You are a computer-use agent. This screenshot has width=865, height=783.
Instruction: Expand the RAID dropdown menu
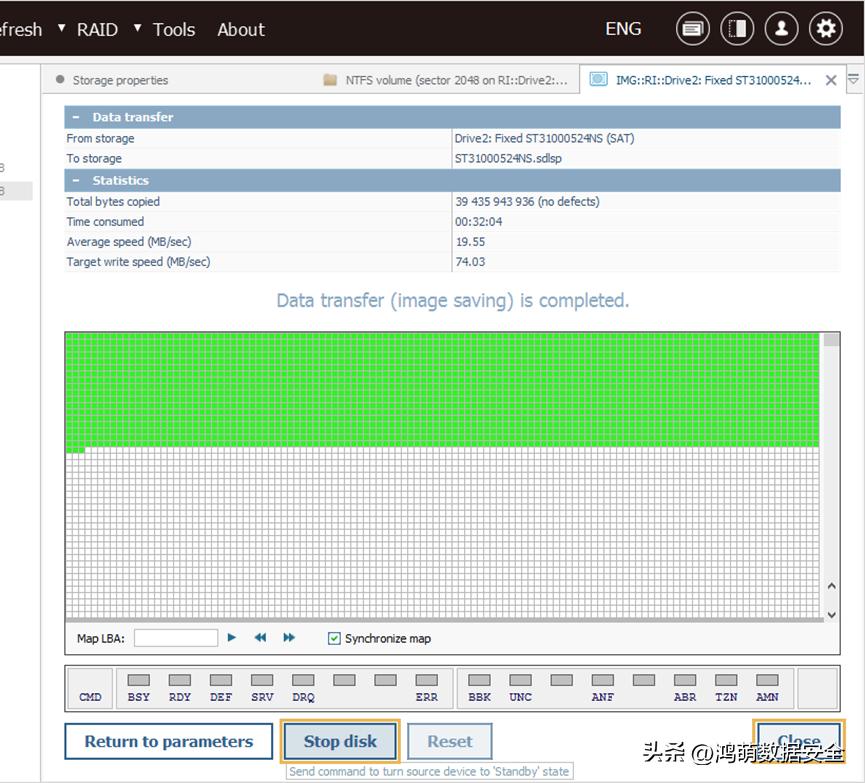(x=96, y=29)
